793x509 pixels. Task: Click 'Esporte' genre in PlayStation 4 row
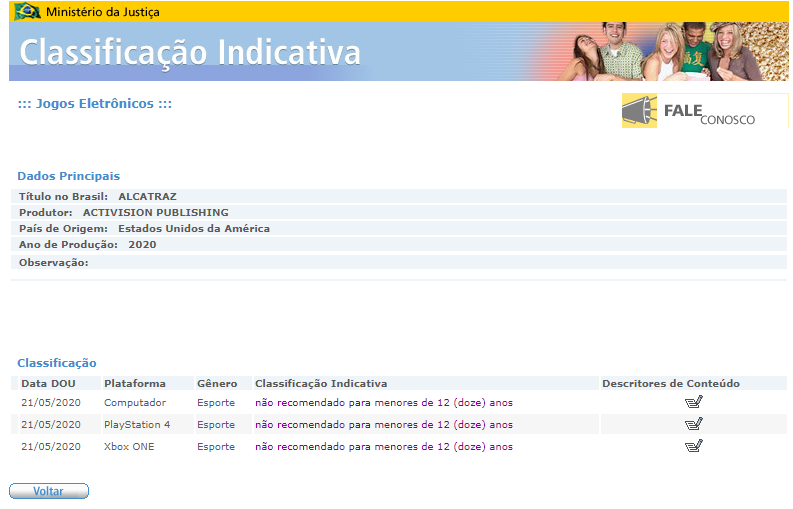point(216,425)
